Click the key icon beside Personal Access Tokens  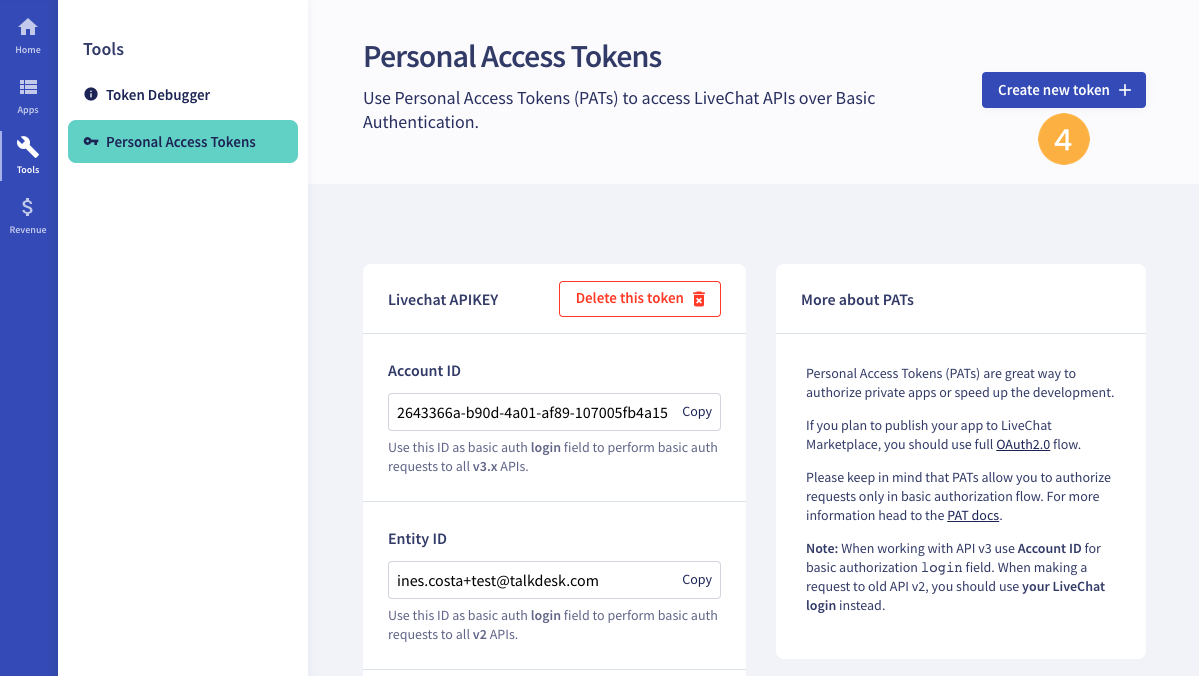pyautogui.click(x=91, y=141)
